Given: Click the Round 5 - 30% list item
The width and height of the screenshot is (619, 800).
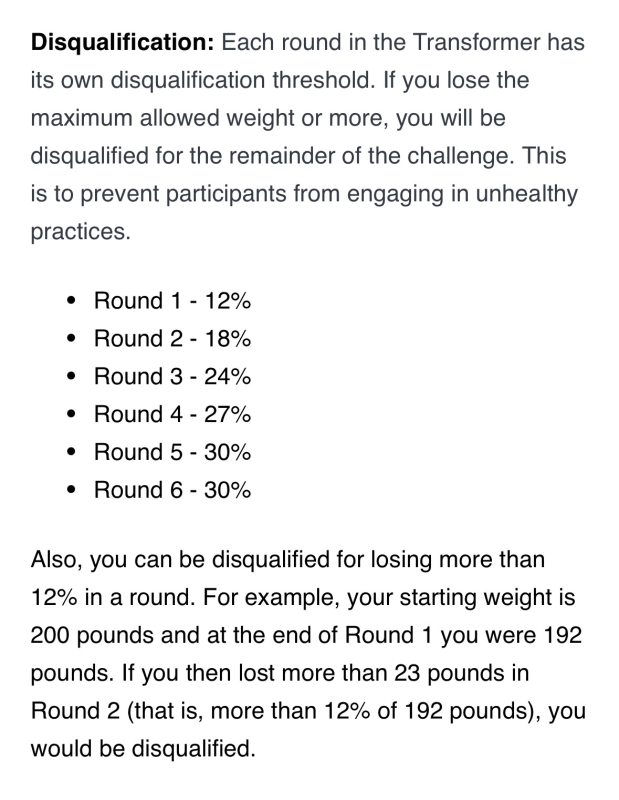Looking at the screenshot, I should 171,452.
